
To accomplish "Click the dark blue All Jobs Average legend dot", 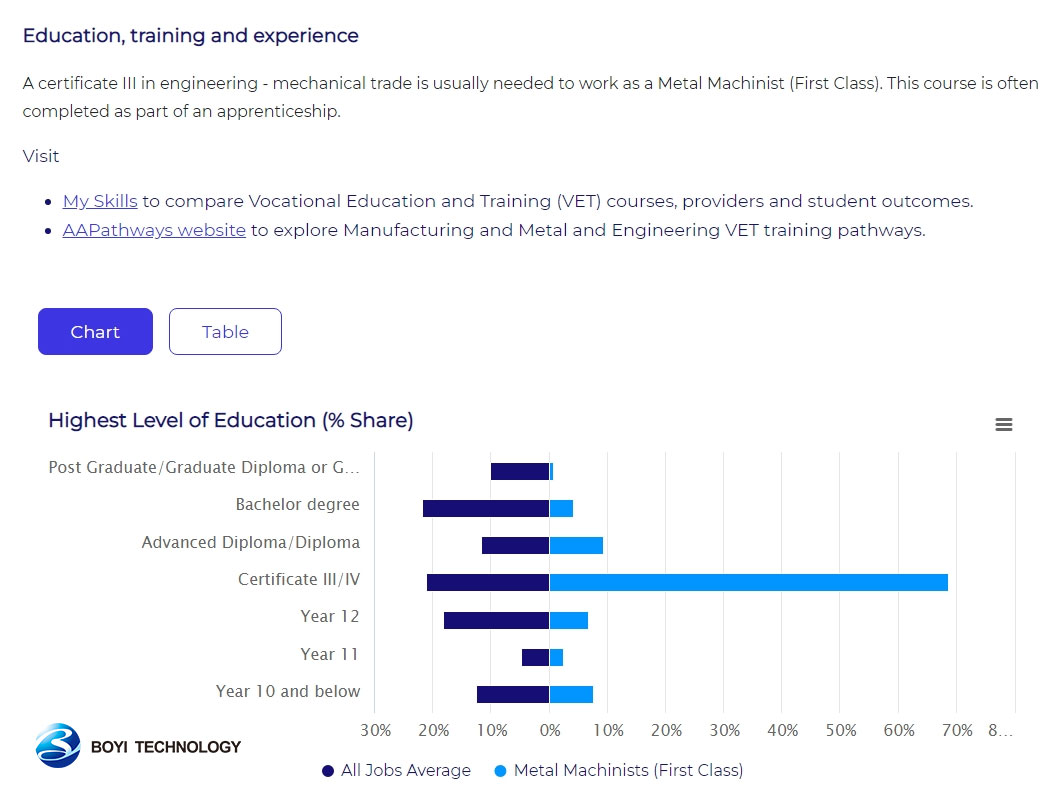I will [328, 771].
